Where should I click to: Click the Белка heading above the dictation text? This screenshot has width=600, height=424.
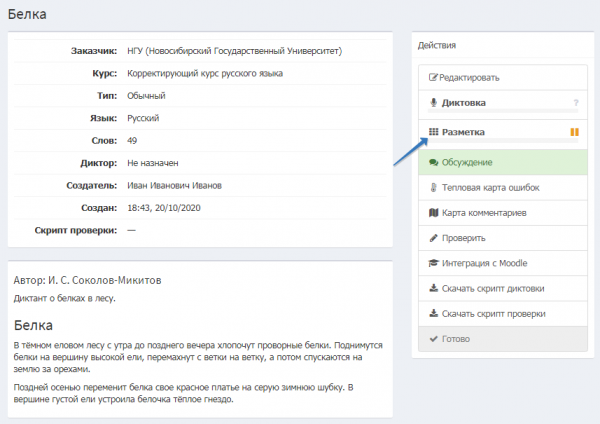tap(35, 325)
